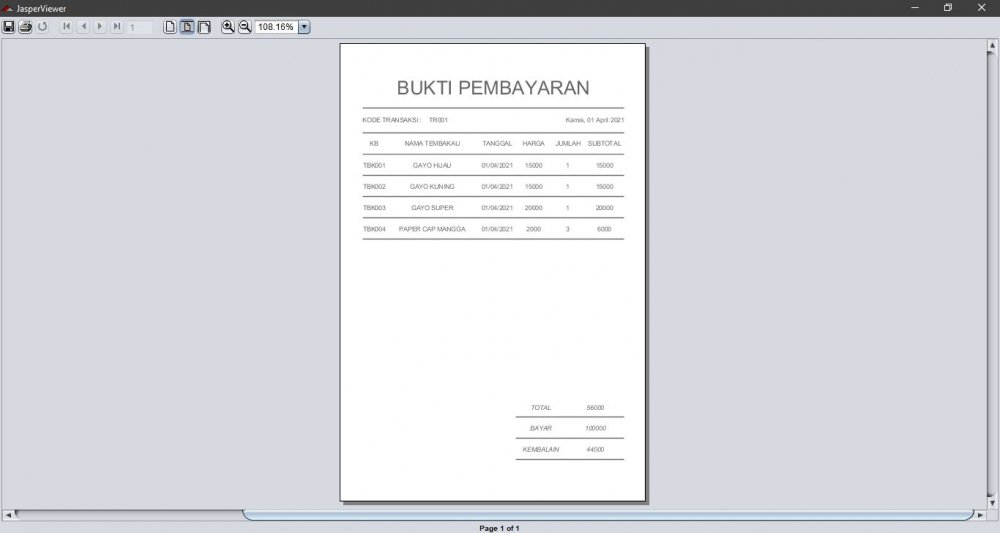This screenshot has width=1000, height=533.
Task: Go to next page arrow
Action: click(100, 27)
